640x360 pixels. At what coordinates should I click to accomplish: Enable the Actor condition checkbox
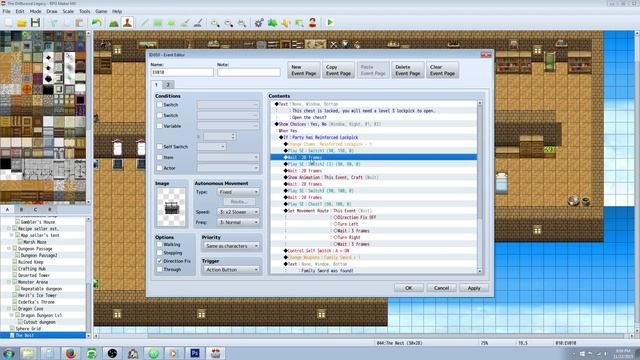(x=160, y=168)
